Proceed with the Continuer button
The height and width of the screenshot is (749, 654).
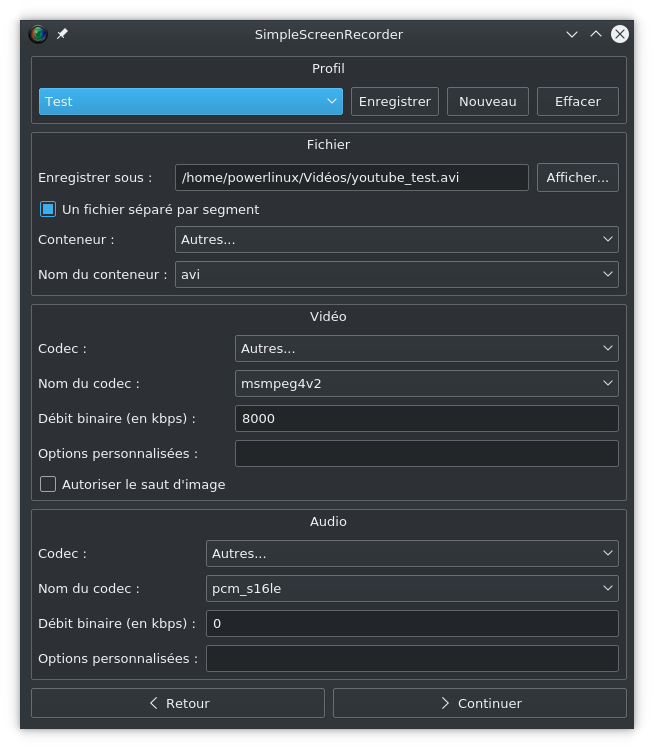(480, 703)
